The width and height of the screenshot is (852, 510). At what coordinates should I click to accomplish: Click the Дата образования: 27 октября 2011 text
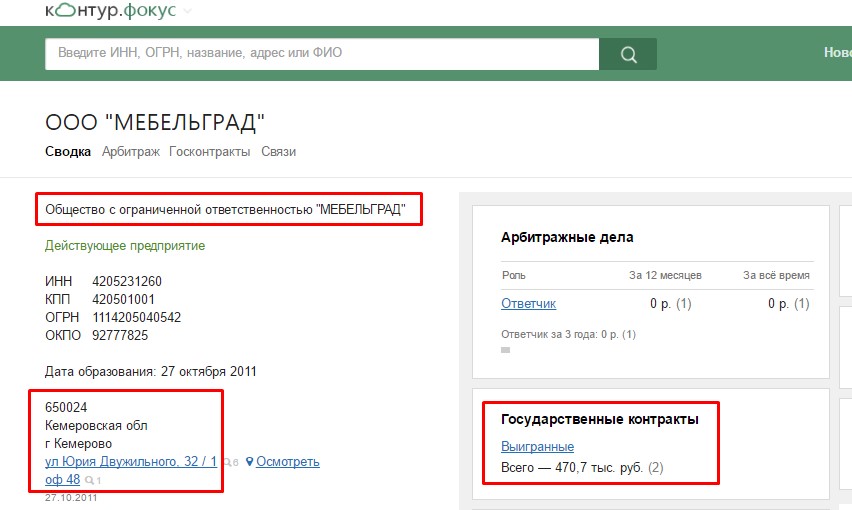coord(151,372)
